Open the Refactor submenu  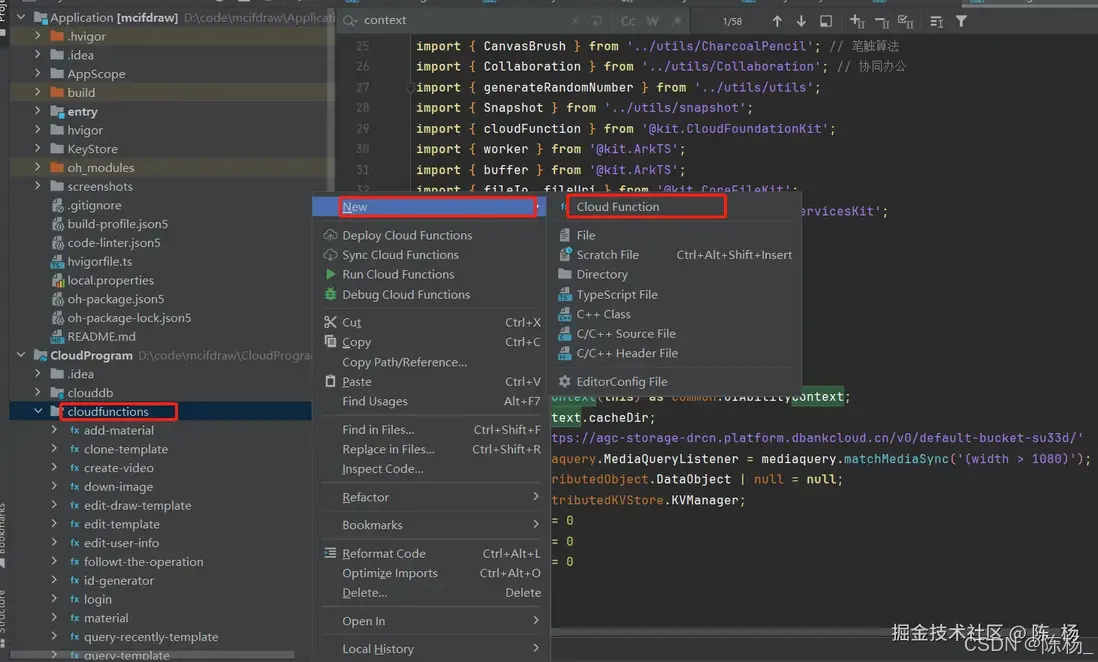point(431,497)
